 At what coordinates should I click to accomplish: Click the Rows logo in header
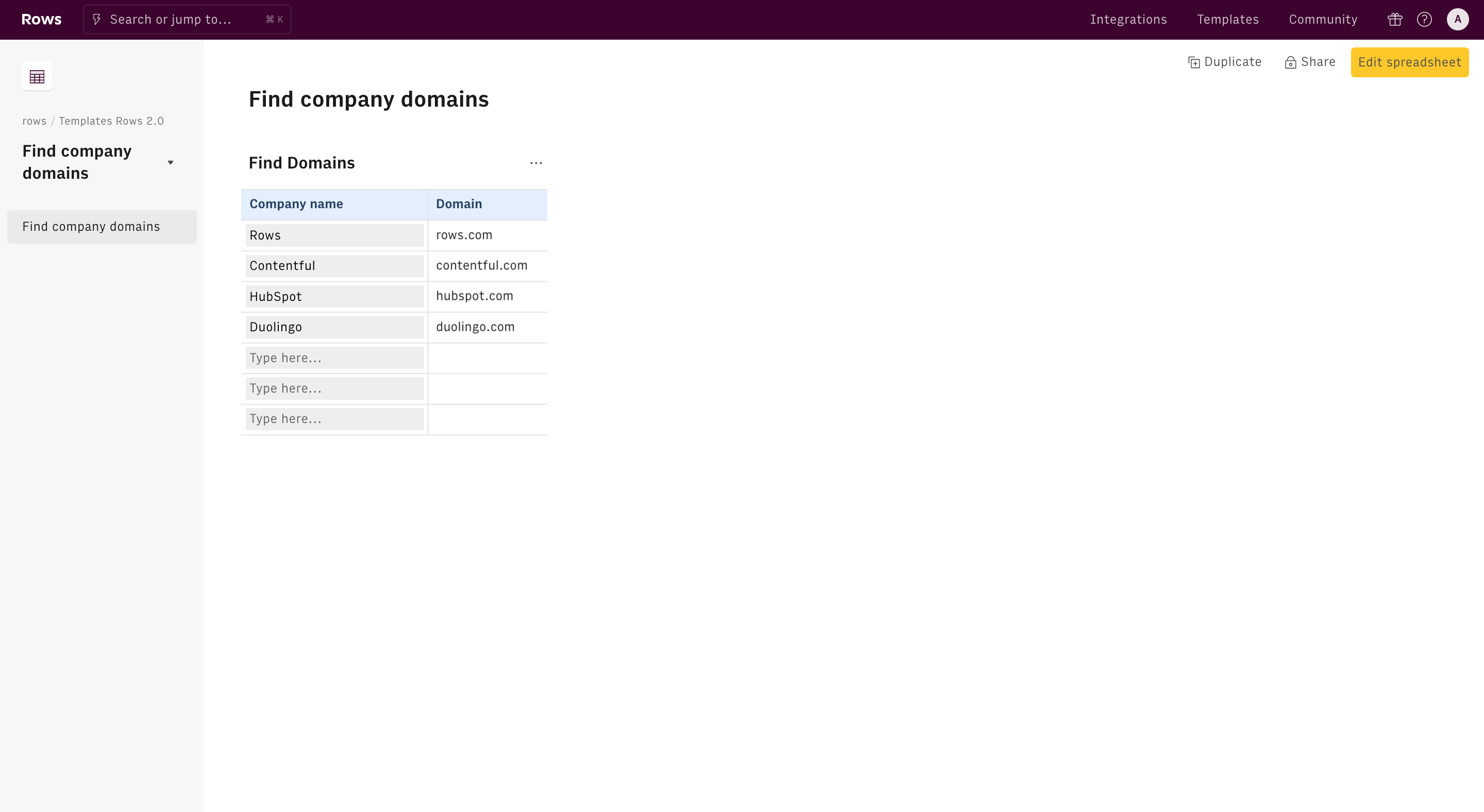[x=41, y=20]
